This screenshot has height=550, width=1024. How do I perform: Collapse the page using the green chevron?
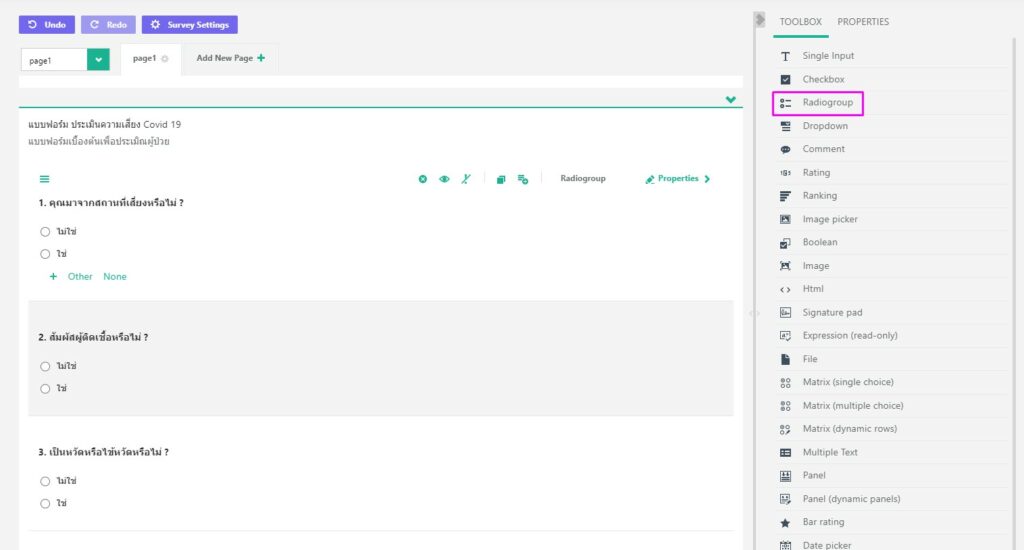point(731,99)
